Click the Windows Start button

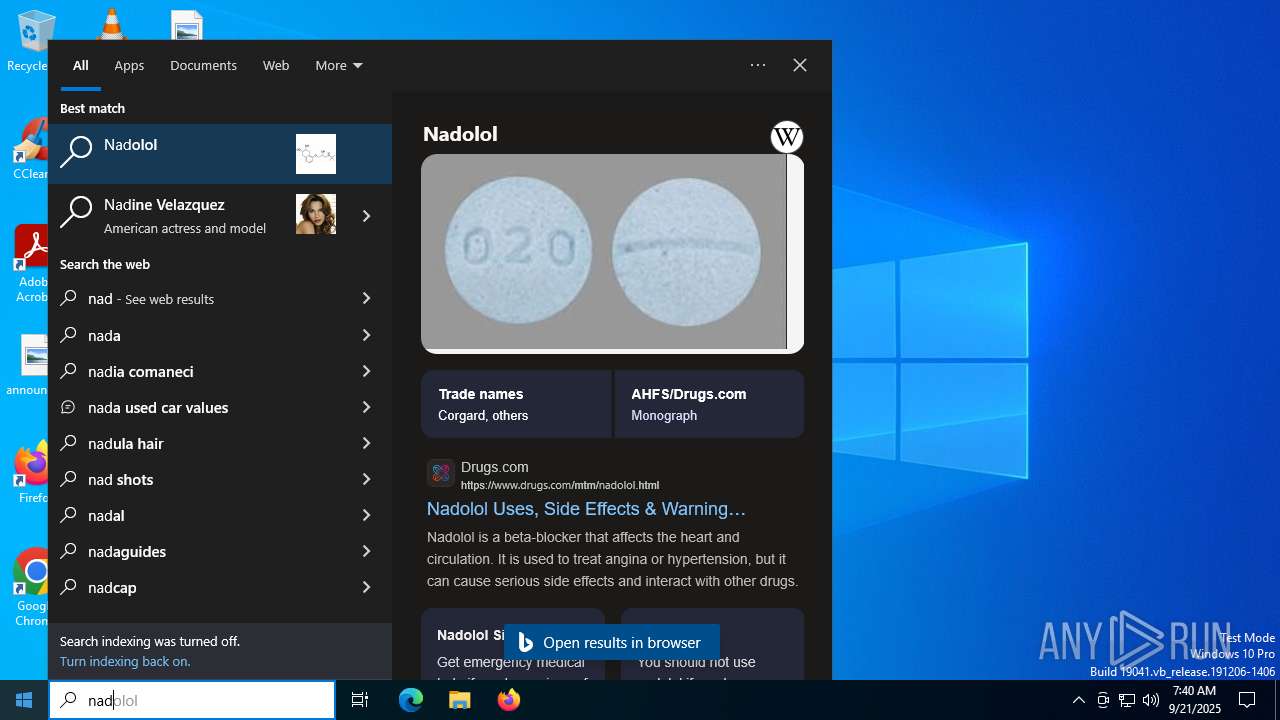coord(24,700)
